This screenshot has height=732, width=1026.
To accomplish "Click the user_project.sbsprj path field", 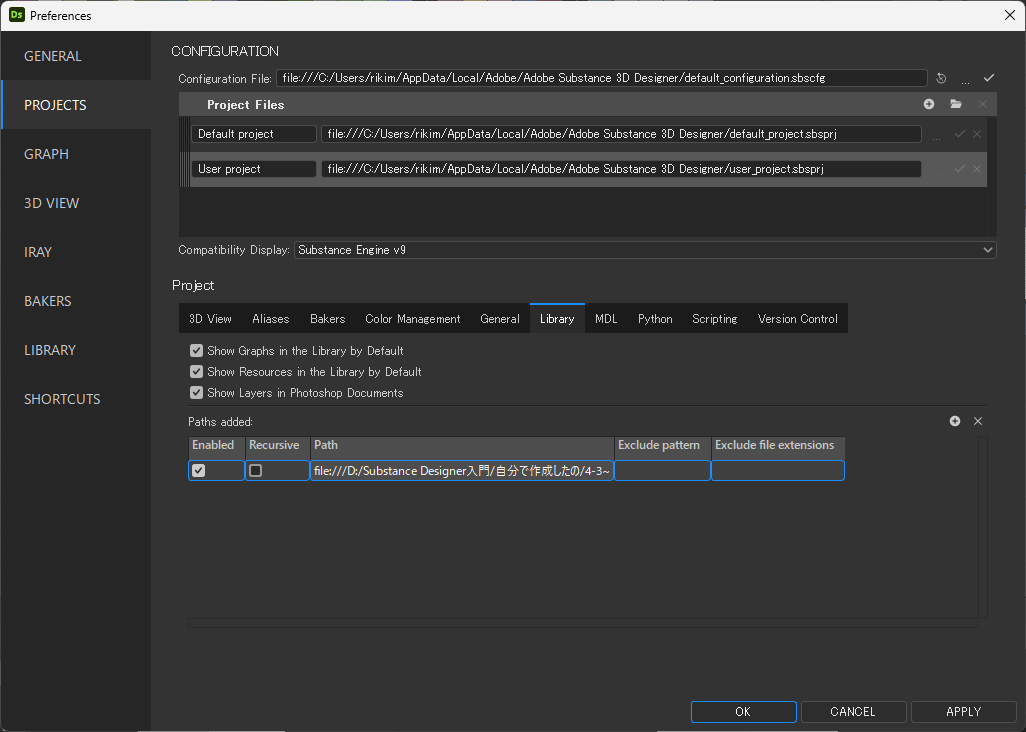I will click(621, 169).
